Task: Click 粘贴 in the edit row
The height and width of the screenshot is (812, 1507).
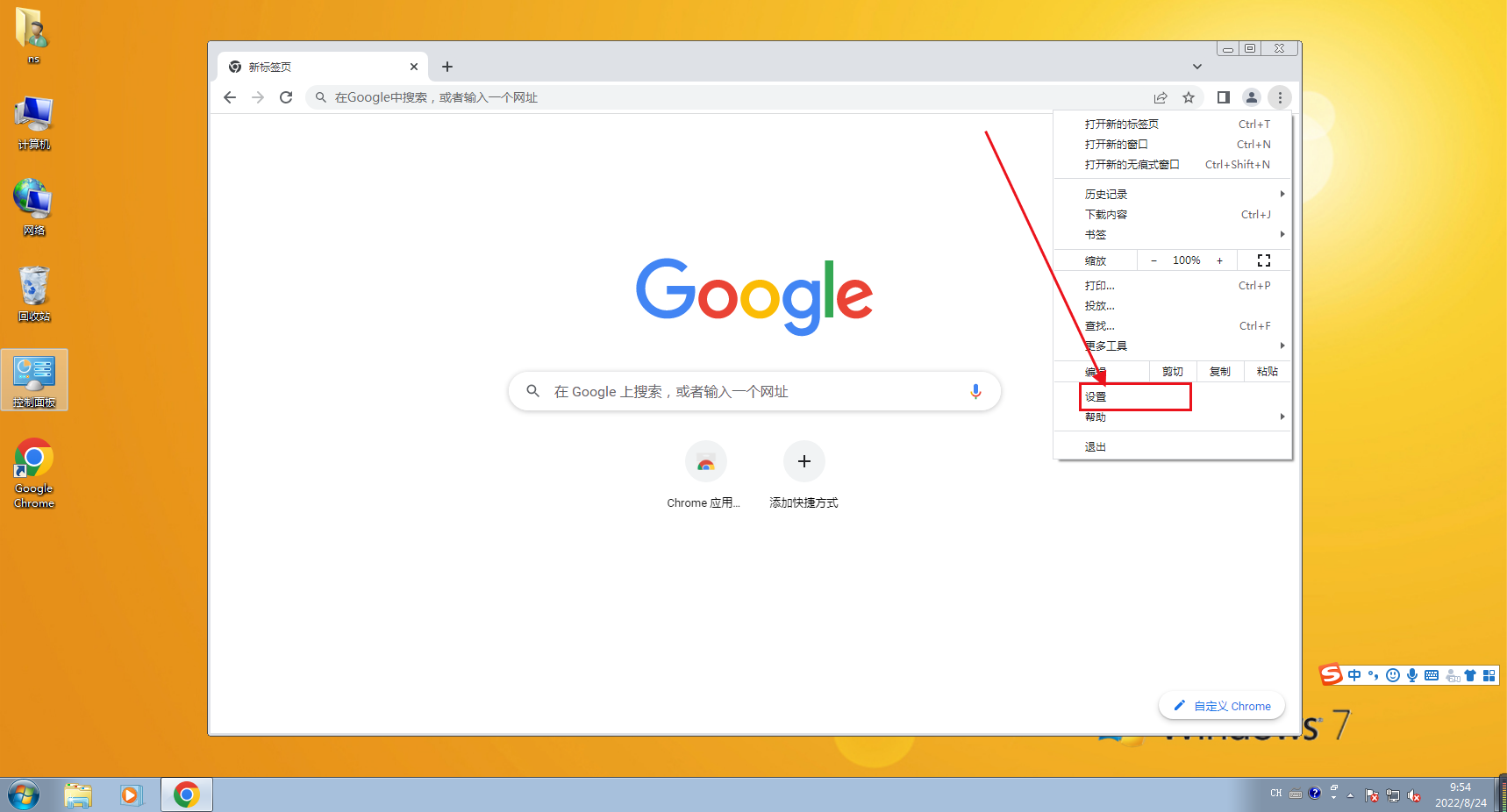Action: (x=1268, y=372)
